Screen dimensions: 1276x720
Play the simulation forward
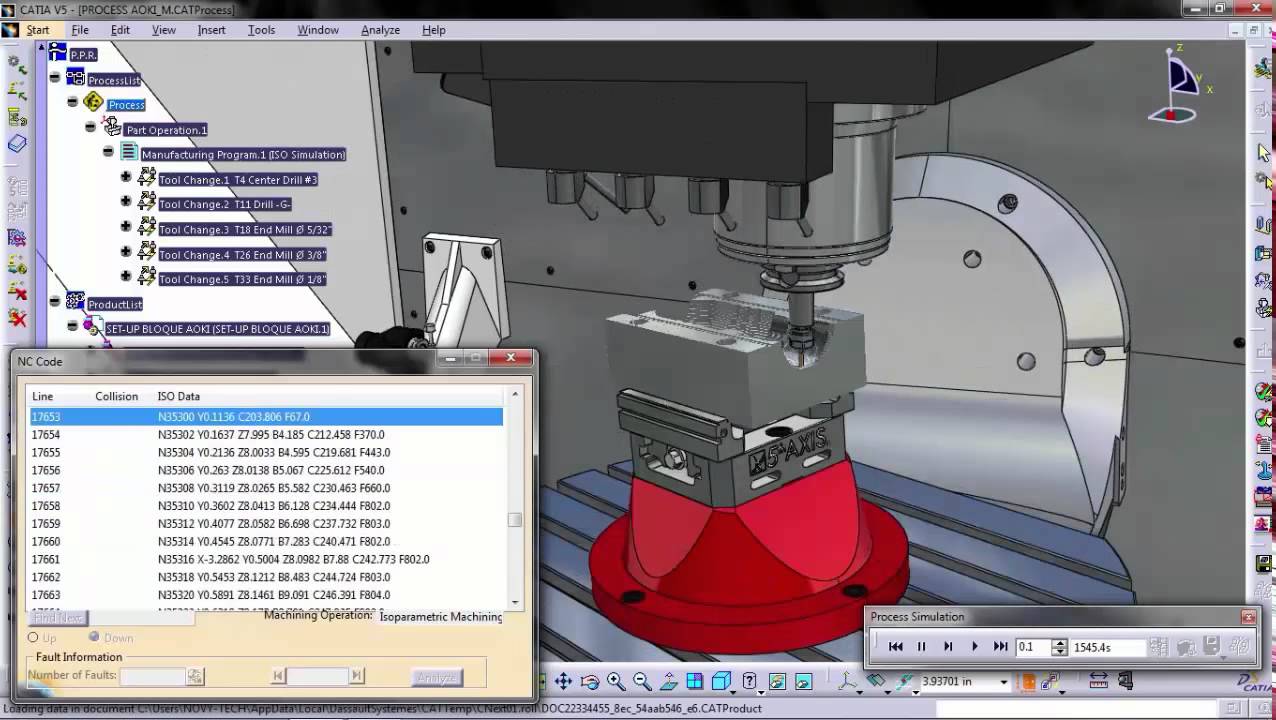[974, 647]
